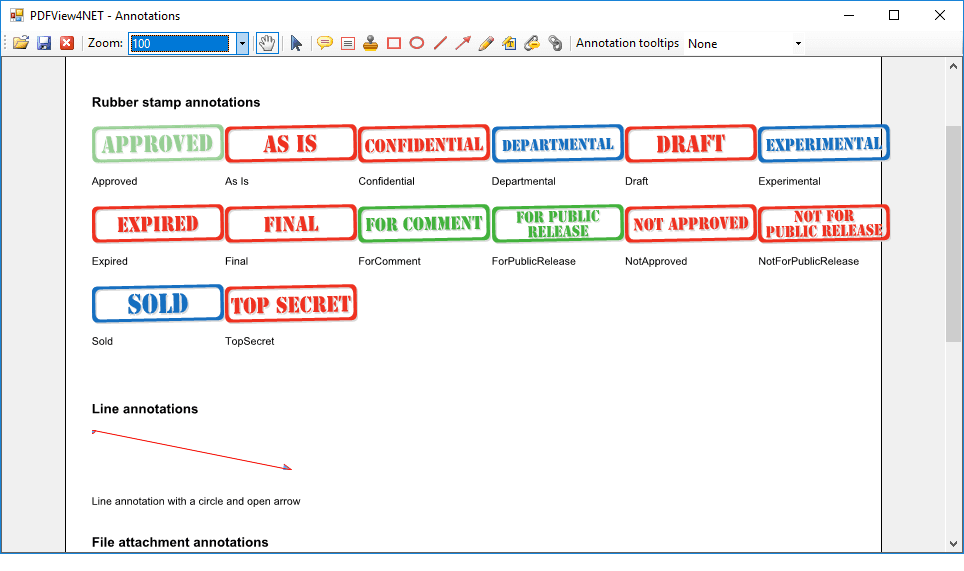964x571 pixels.
Task: Select the link annotation tool
Action: (555, 43)
